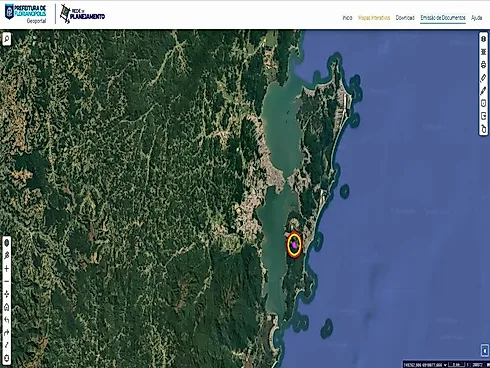Screen dimensions: 490x368
Task: Open the Início menu item
Action: pyautogui.click(x=347, y=18)
